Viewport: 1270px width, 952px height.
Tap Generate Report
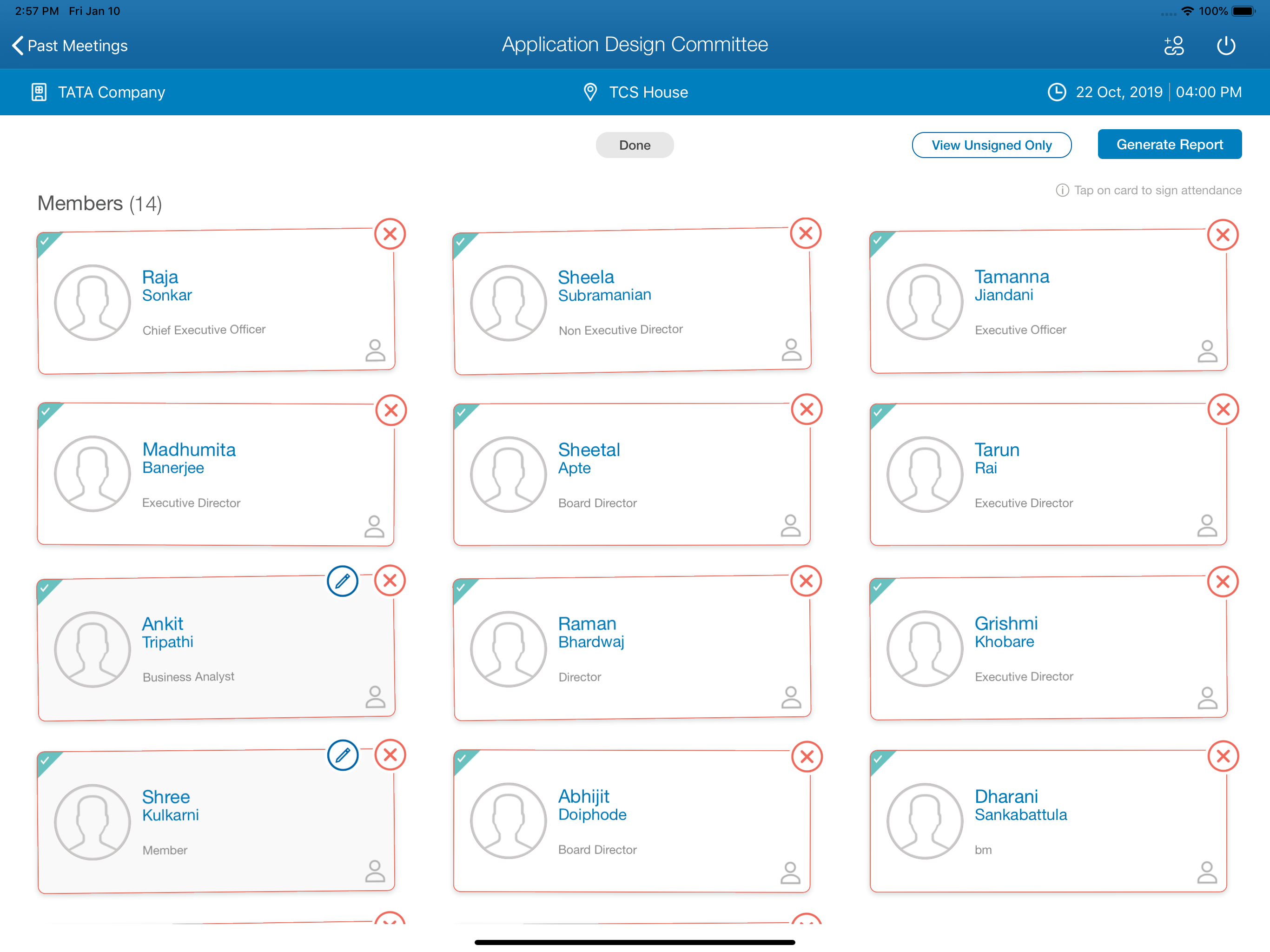(x=1170, y=144)
